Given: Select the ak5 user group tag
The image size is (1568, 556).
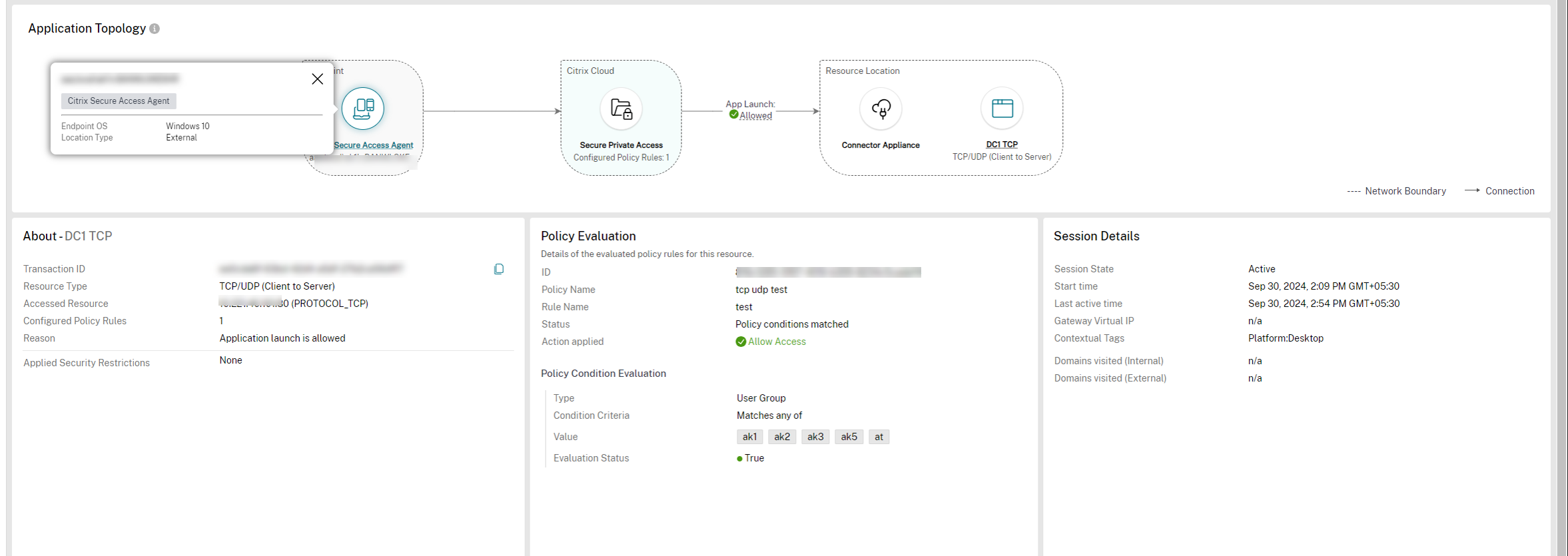Looking at the screenshot, I should tap(849, 437).
